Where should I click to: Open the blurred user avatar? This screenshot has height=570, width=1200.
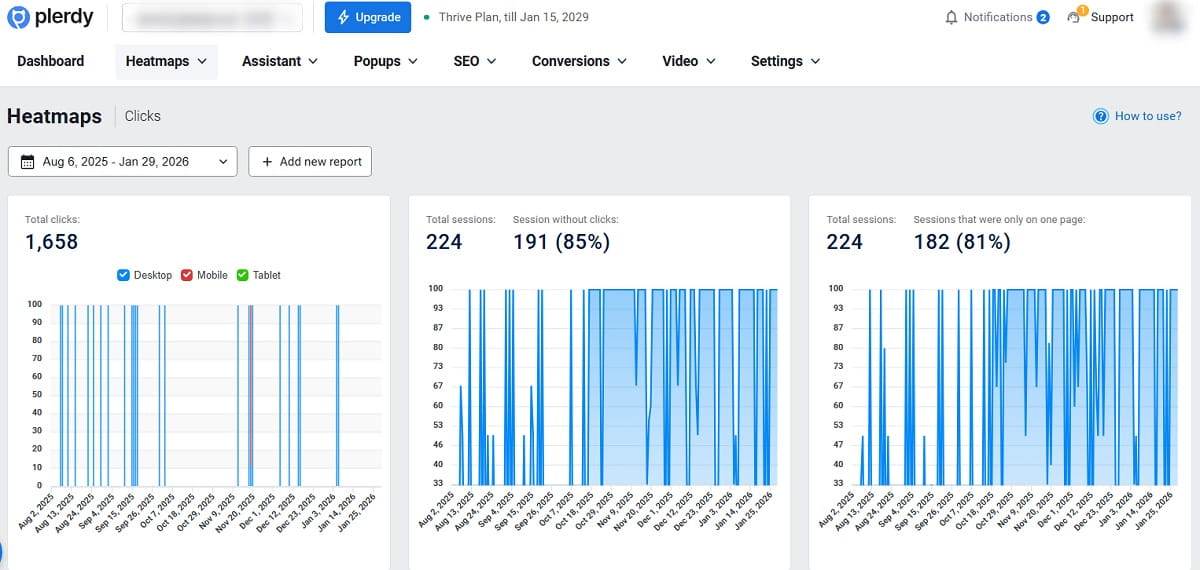pos(1168,17)
